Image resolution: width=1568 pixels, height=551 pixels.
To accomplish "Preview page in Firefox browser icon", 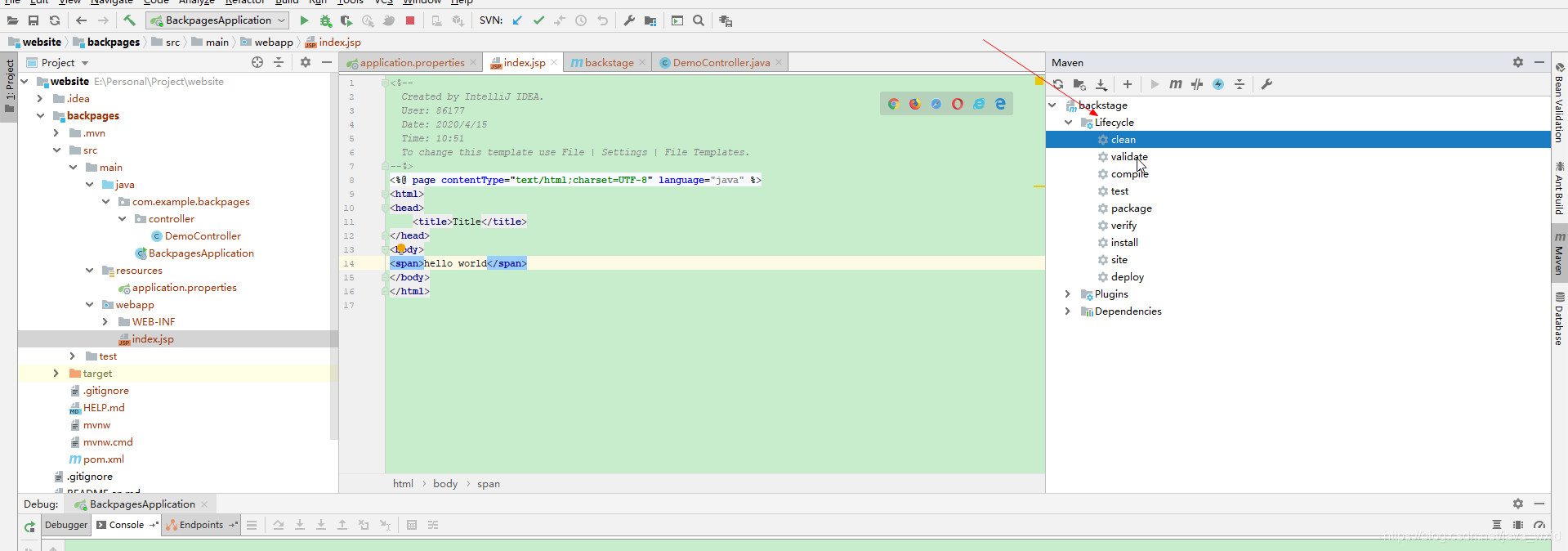I will coord(914,104).
